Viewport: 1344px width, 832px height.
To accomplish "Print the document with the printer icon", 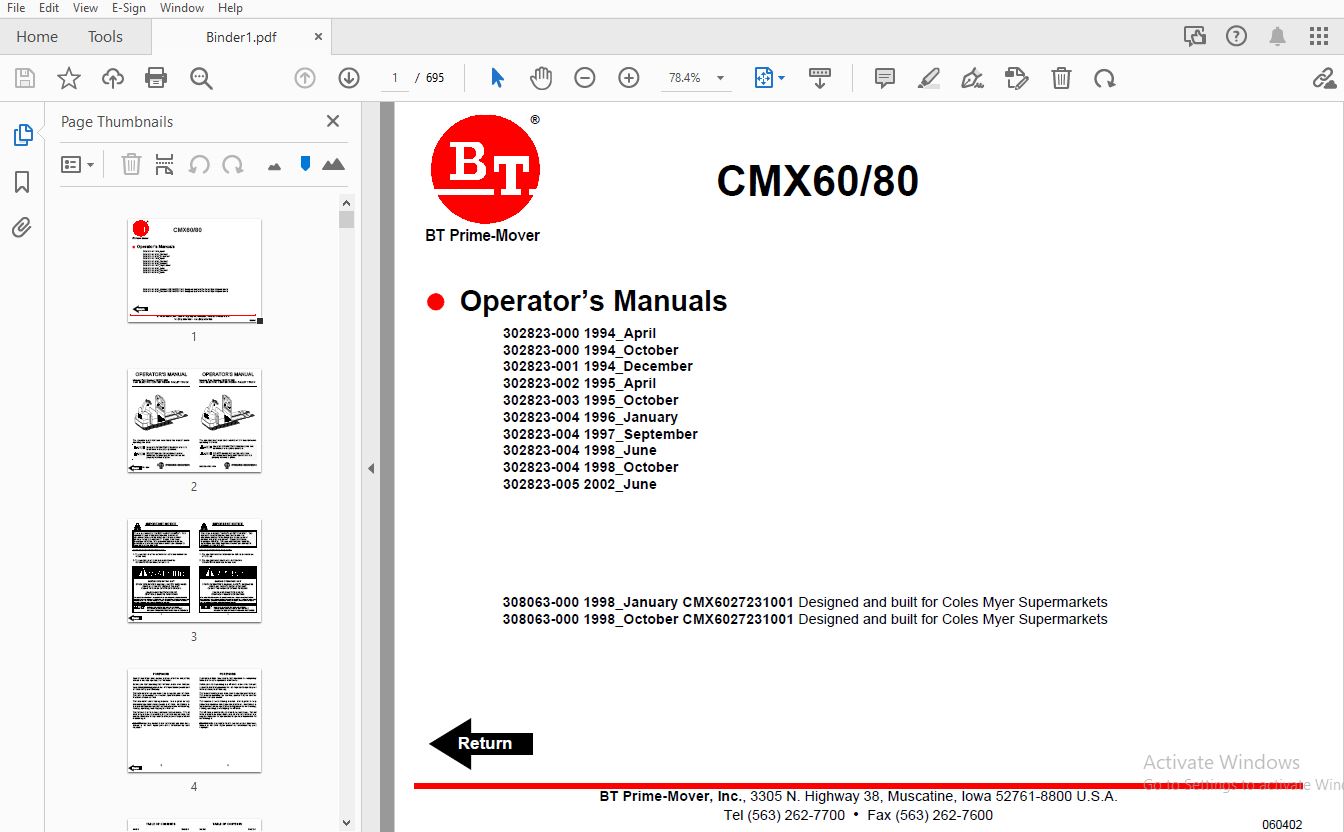I will pyautogui.click(x=156, y=78).
